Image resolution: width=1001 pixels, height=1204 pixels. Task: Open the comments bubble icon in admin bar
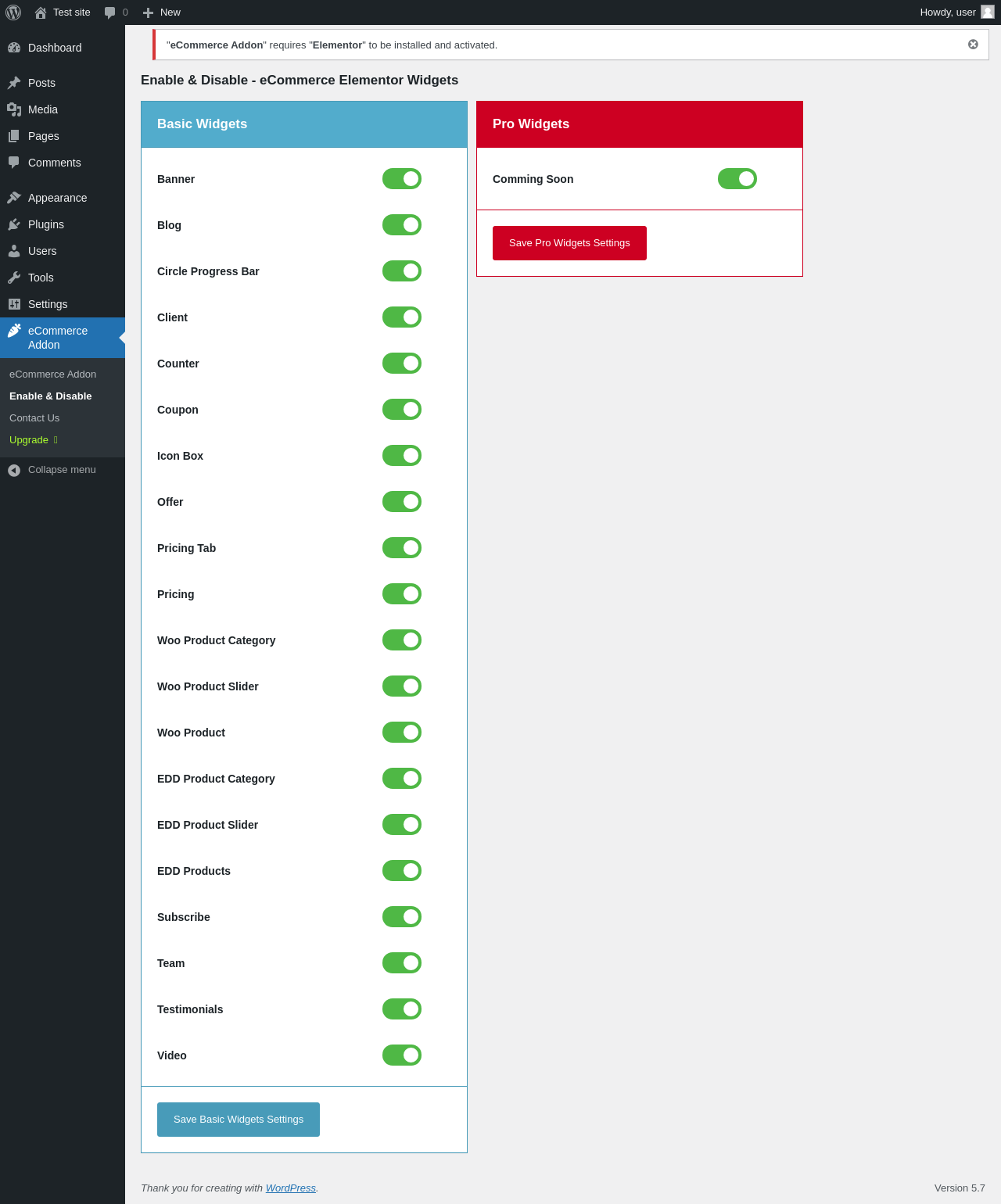click(110, 13)
